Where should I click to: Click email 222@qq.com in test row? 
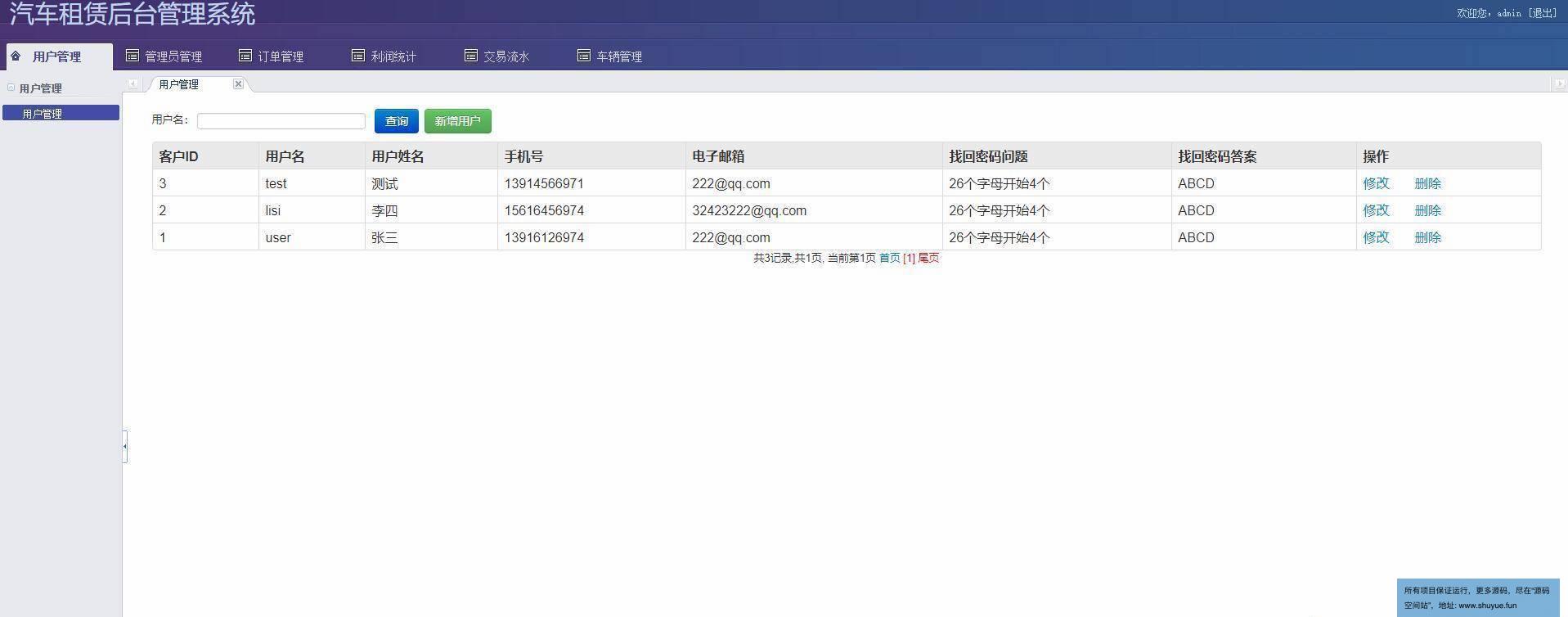pos(731,183)
